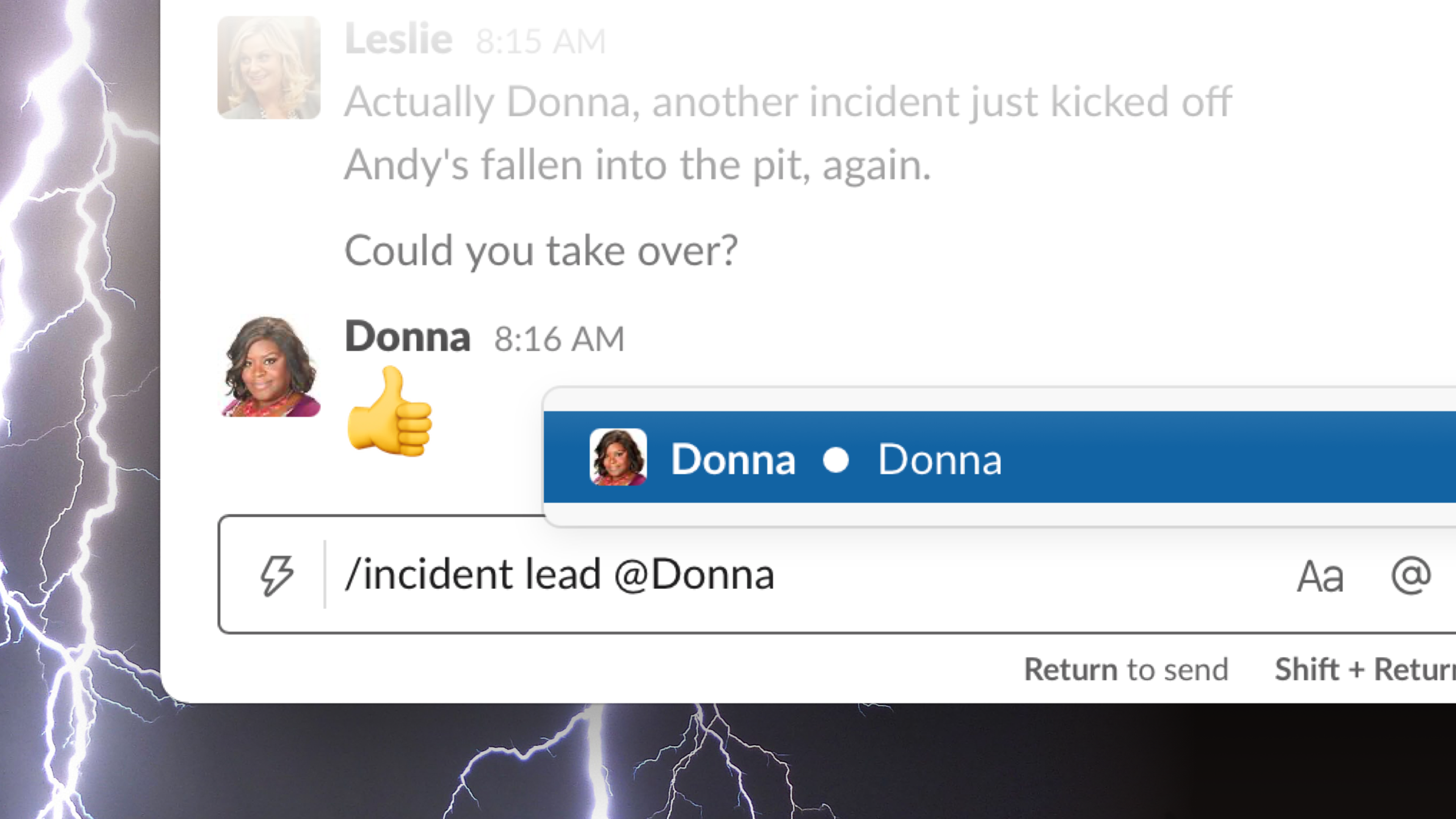
Task: Click the "Return to send" hint text
Action: [x=1127, y=669]
